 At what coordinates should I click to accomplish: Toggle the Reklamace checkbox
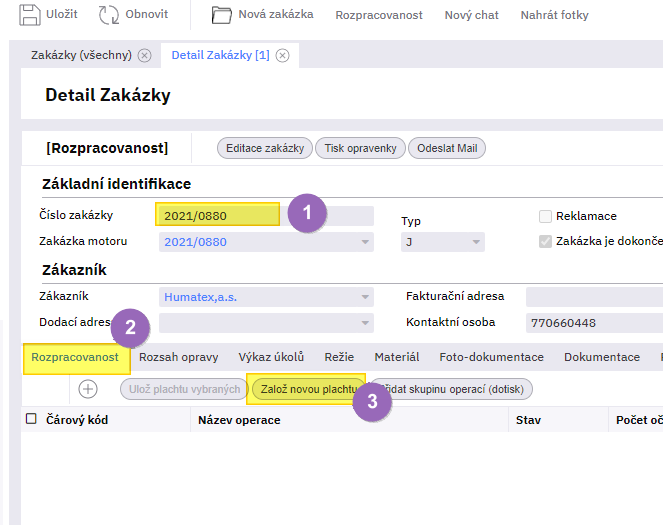click(545, 216)
